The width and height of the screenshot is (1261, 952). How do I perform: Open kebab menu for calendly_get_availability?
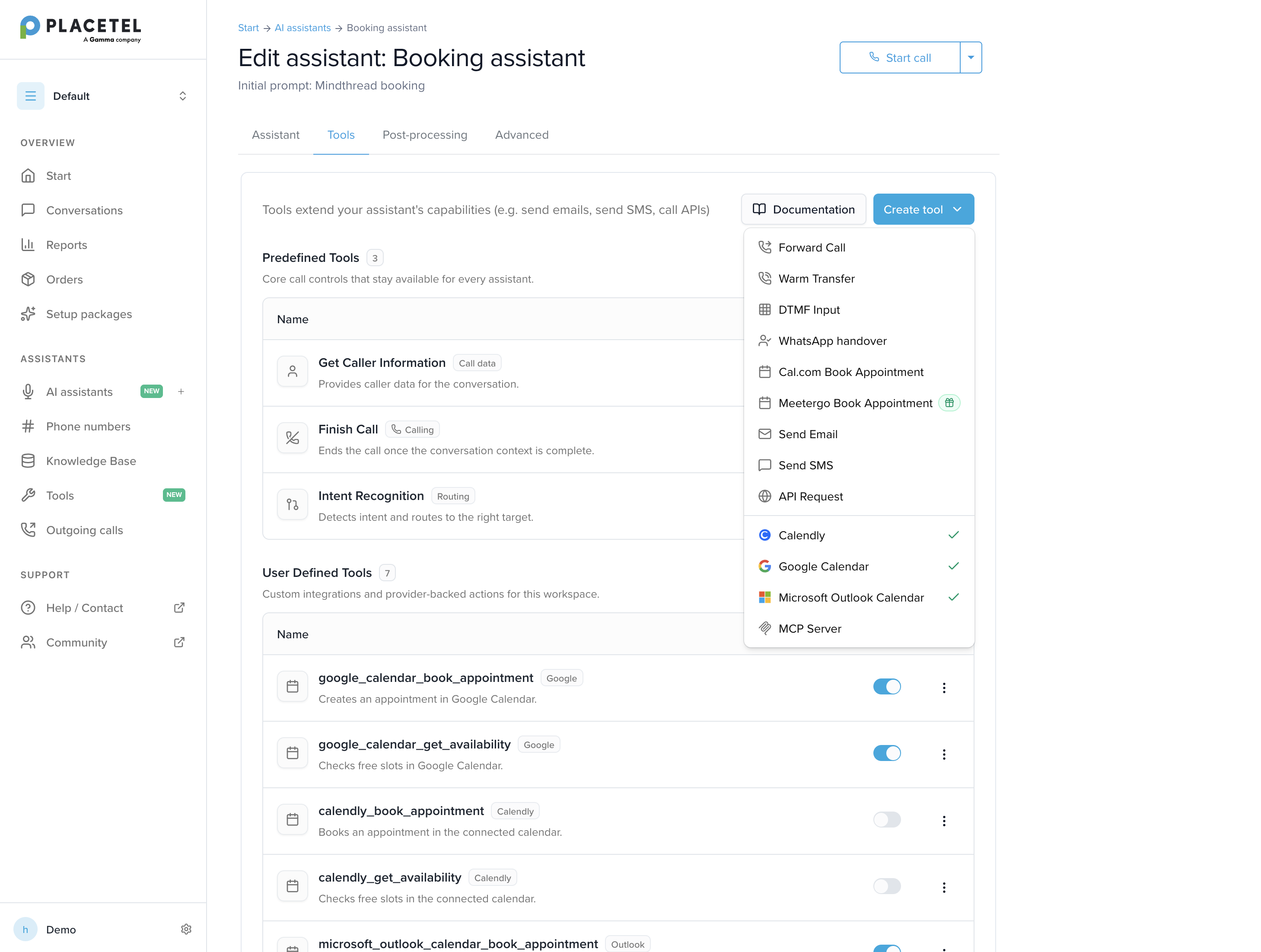pos(944,887)
